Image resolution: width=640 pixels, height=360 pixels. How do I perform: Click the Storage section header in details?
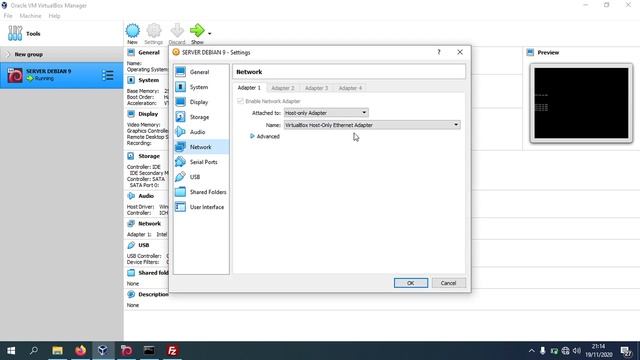click(149, 156)
